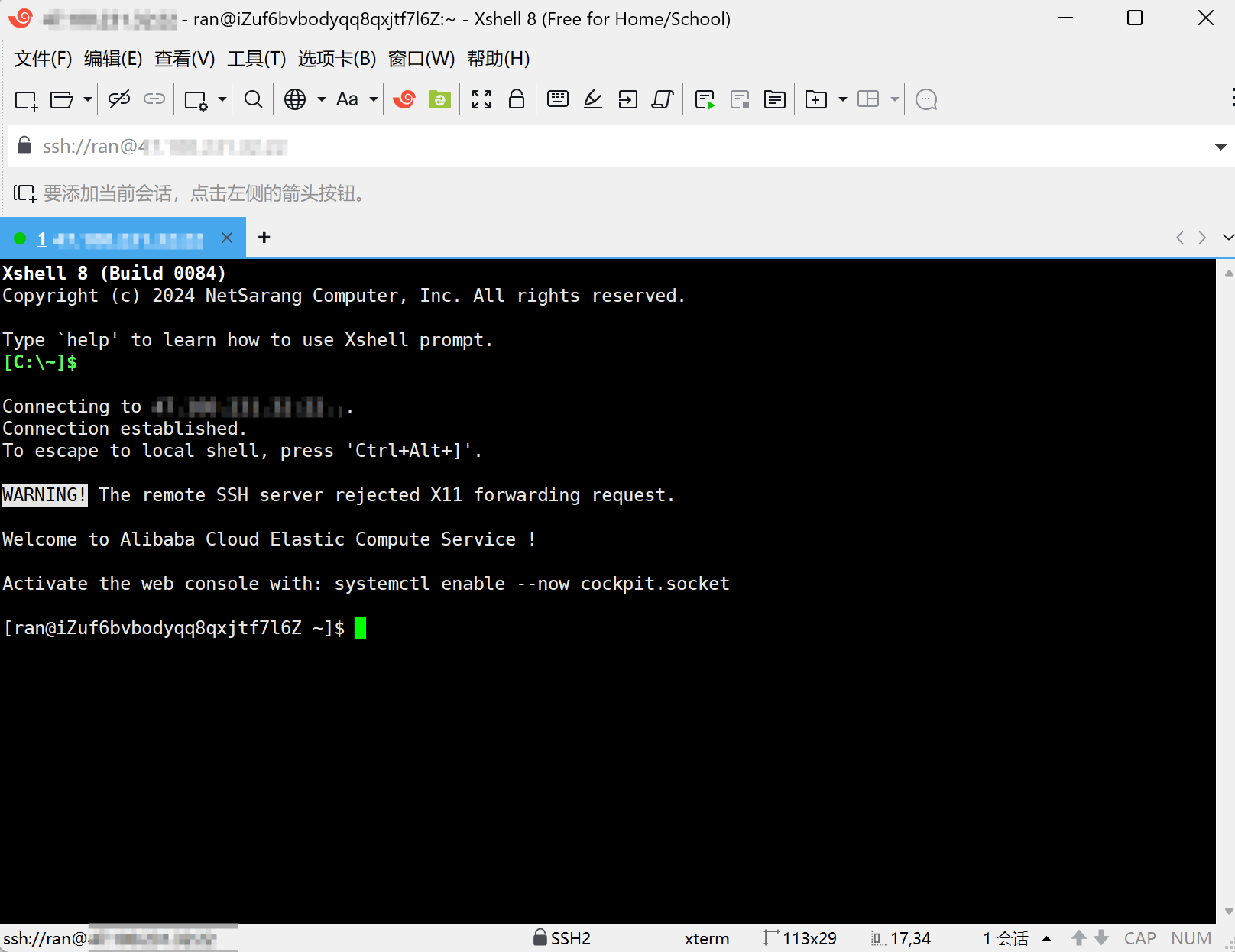Image resolution: width=1235 pixels, height=952 pixels.
Task: Expand the Open Session dropdown arrow
Action: [x=87, y=99]
